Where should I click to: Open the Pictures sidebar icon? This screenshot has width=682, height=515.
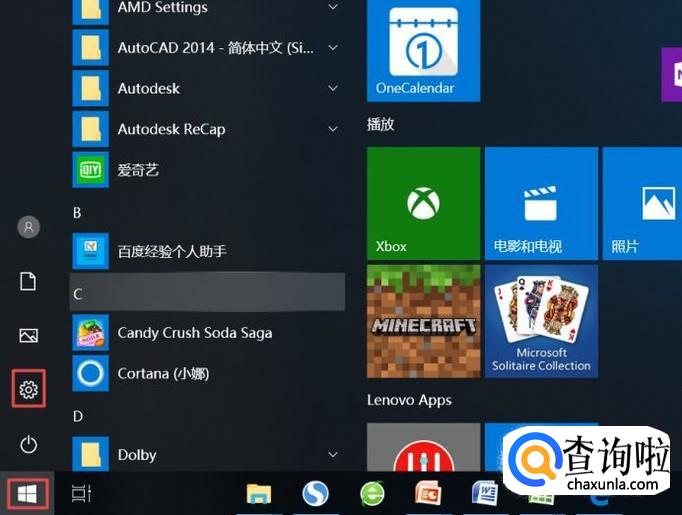coord(28,335)
